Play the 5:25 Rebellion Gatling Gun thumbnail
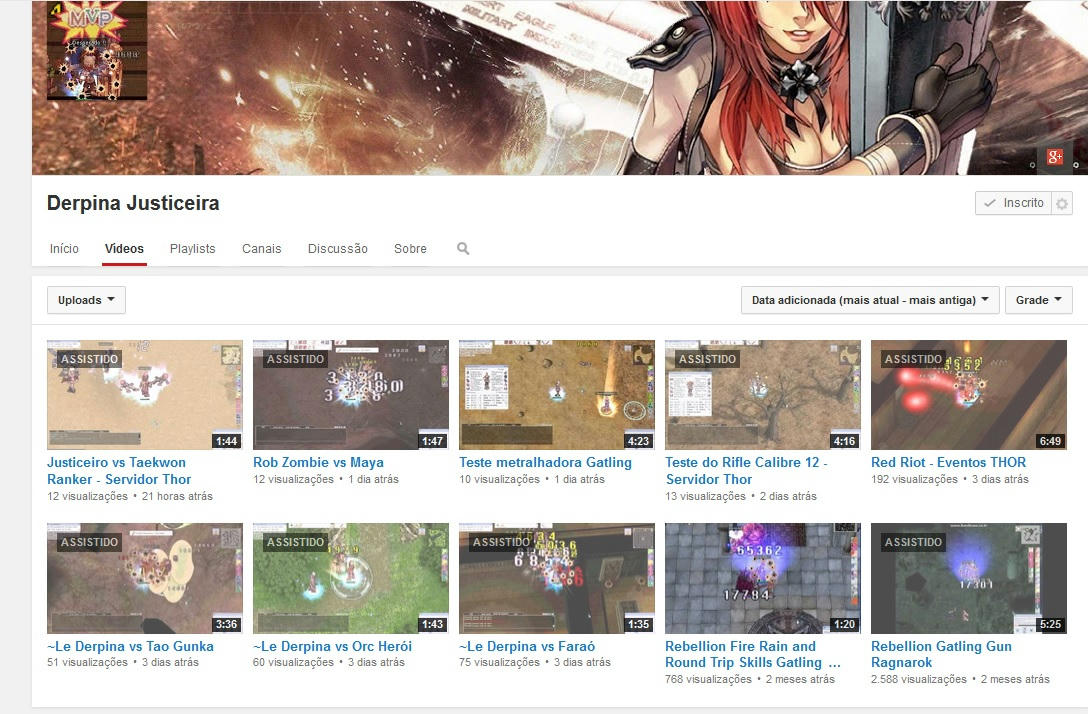Screen dimensions: 1088x714 click(x=969, y=578)
